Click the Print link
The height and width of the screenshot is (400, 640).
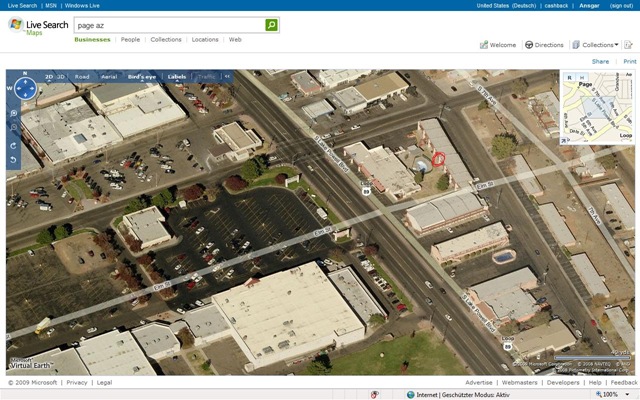pyautogui.click(x=629, y=61)
